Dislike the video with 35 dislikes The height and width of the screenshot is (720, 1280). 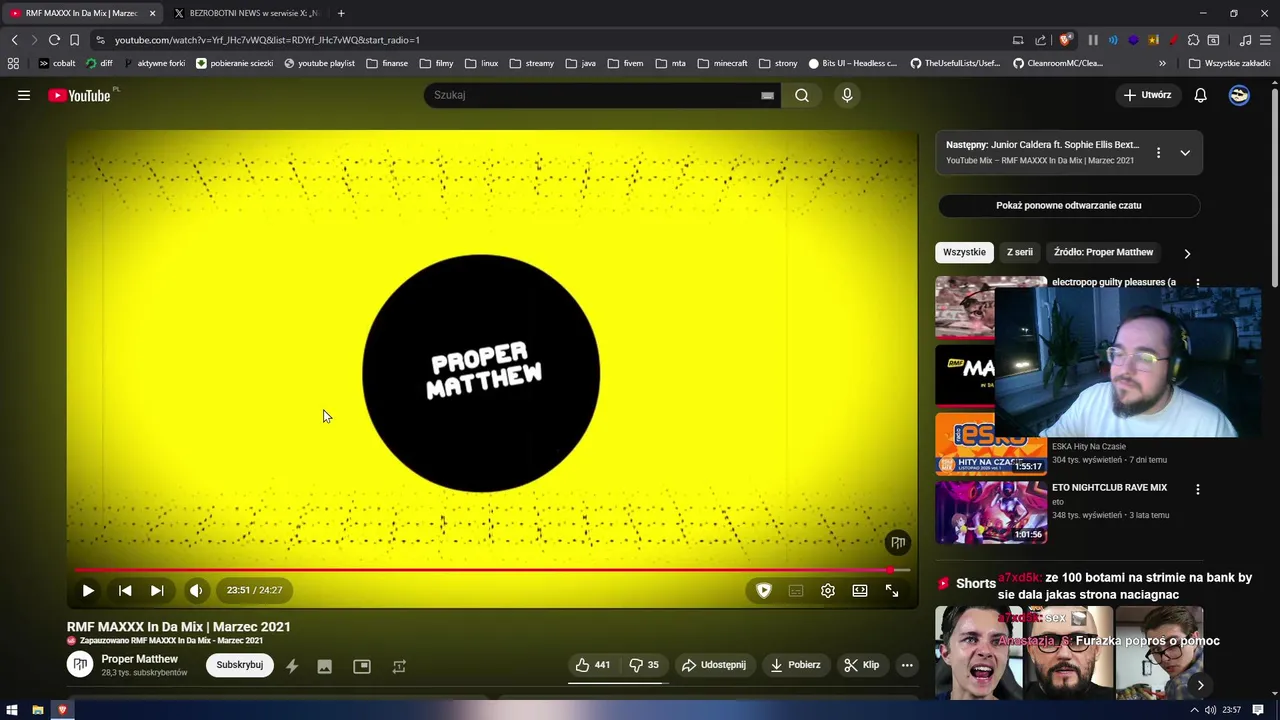point(644,665)
